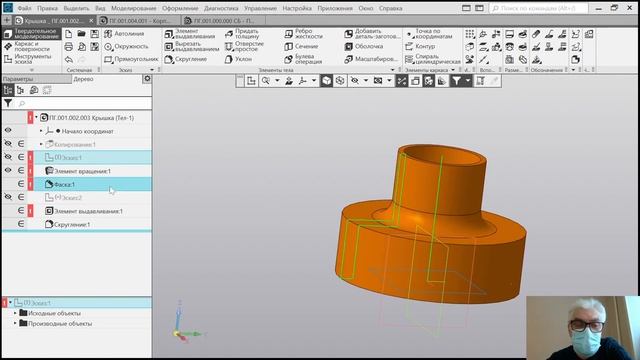Open the Моделирование menu
The height and width of the screenshot is (360, 640).
coord(134,8)
